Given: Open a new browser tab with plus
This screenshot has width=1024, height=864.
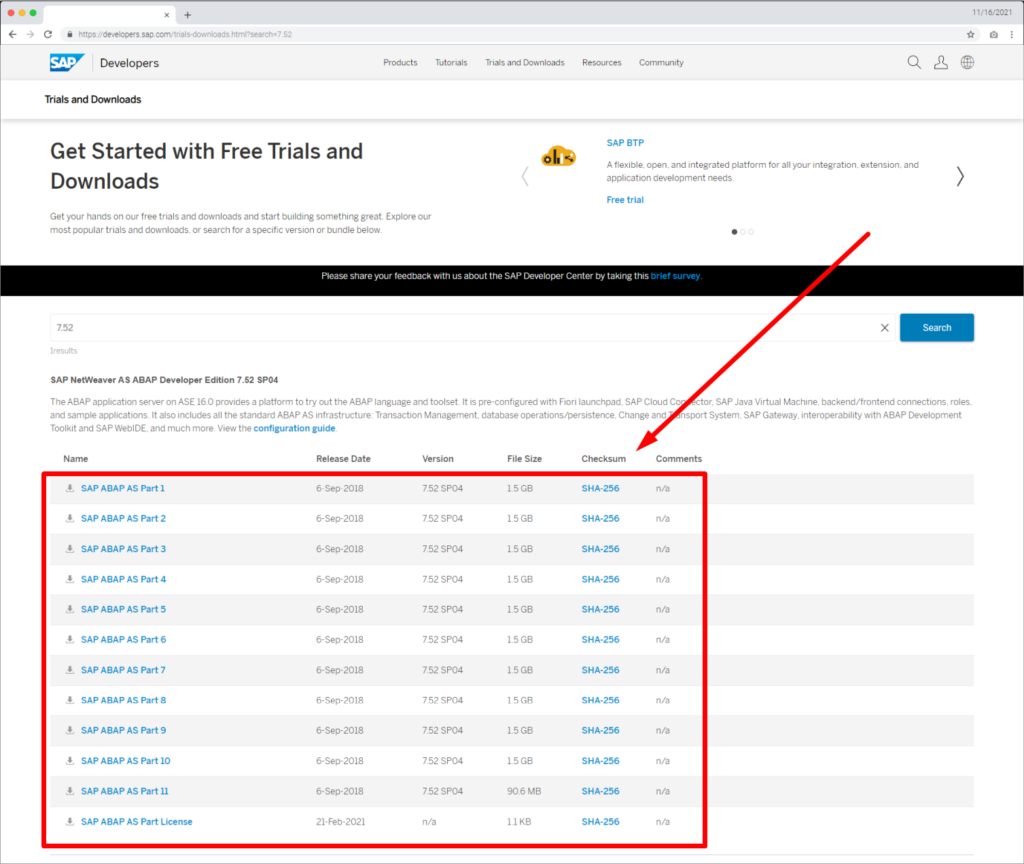Looking at the screenshot, I should (x=187, y=14).
